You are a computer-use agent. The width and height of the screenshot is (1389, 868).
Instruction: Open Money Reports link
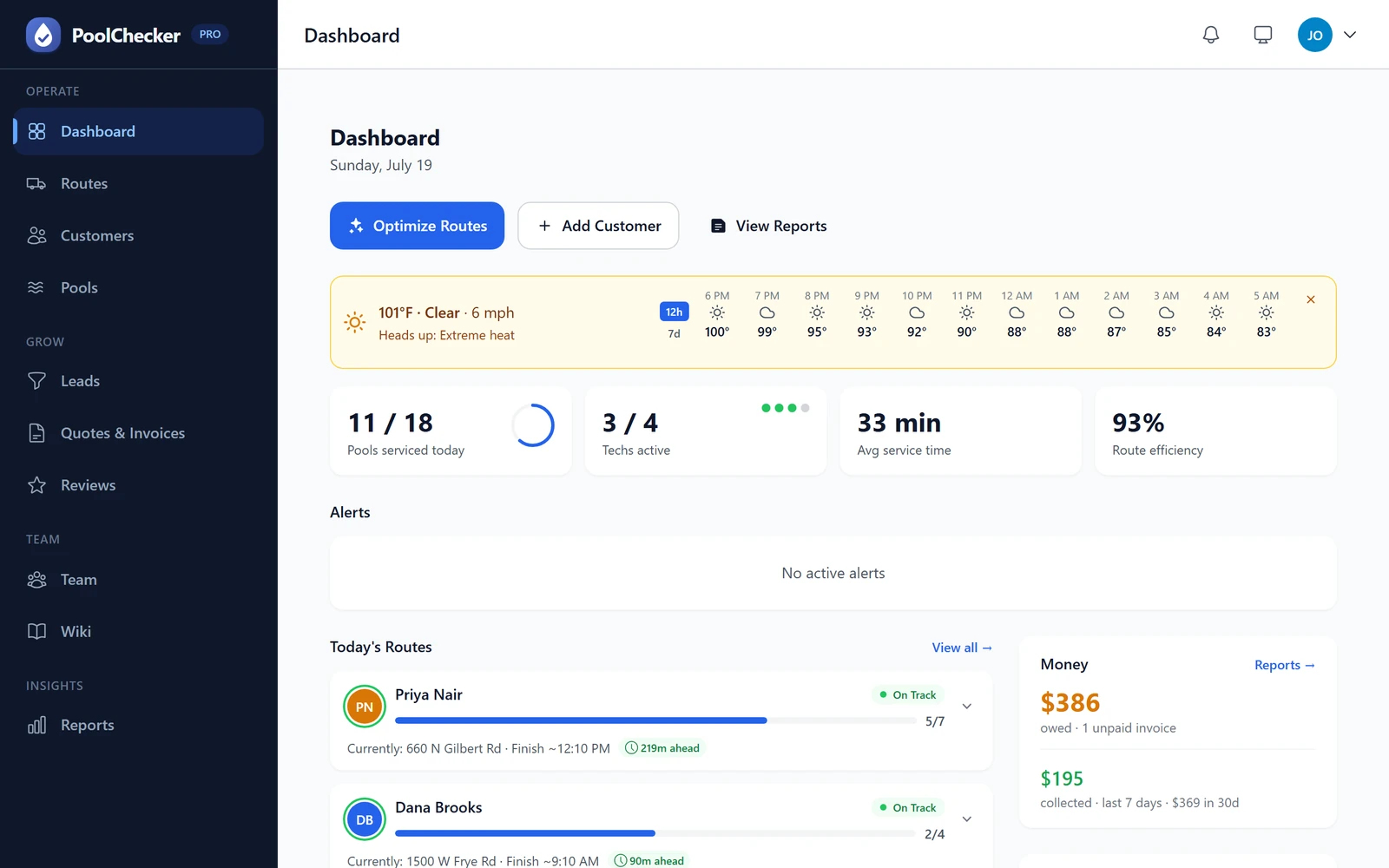[1285, 665]
